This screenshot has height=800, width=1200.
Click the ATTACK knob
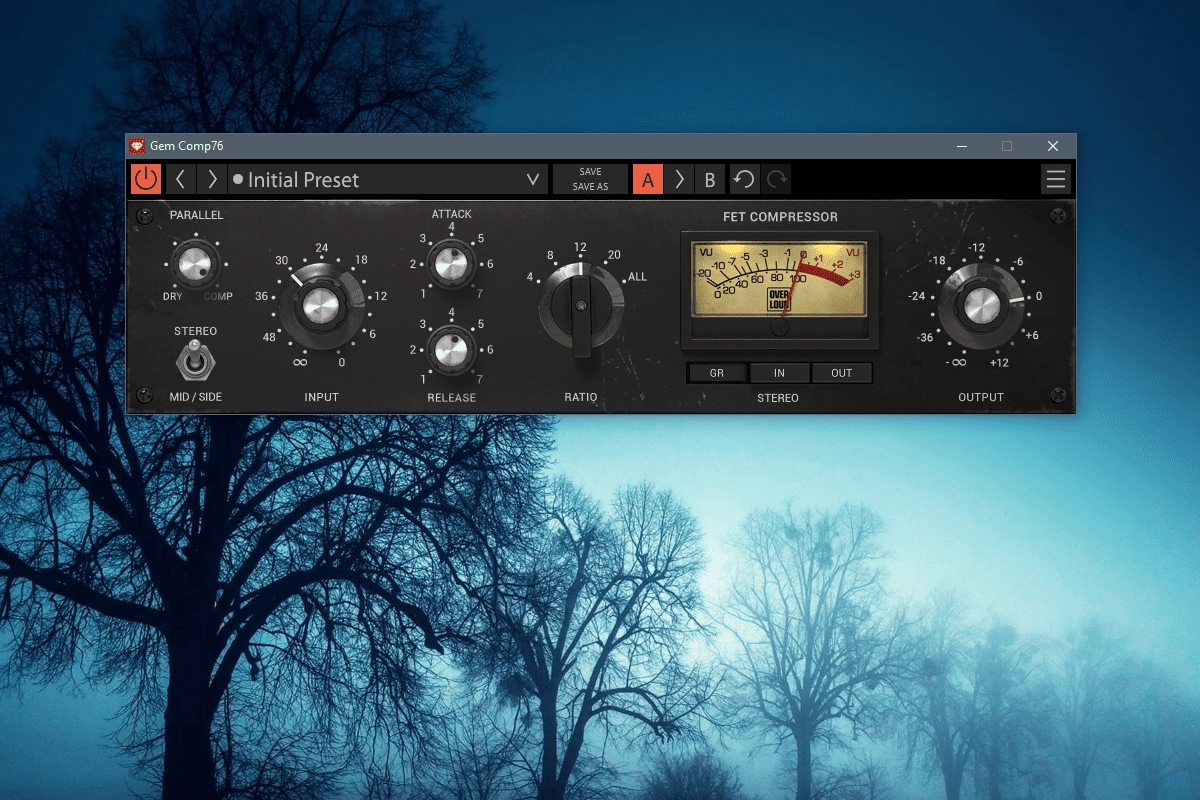tap(450, 266)
